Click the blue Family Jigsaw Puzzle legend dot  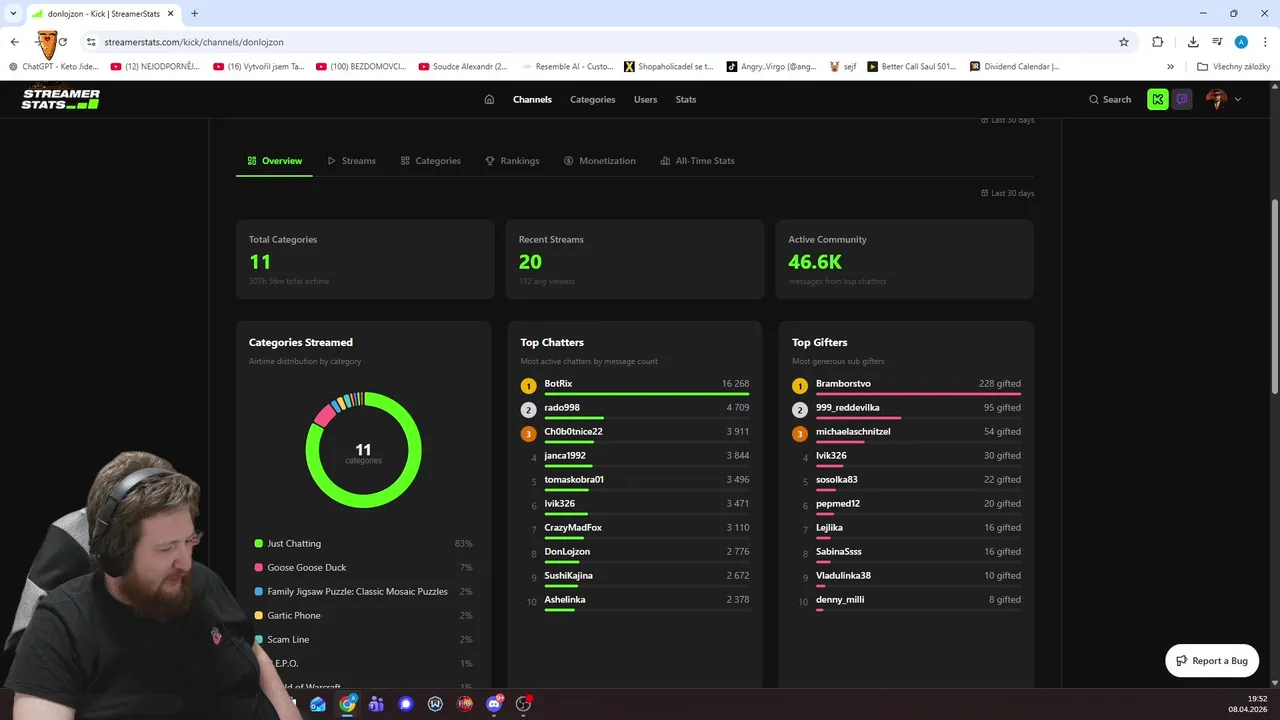259,592
